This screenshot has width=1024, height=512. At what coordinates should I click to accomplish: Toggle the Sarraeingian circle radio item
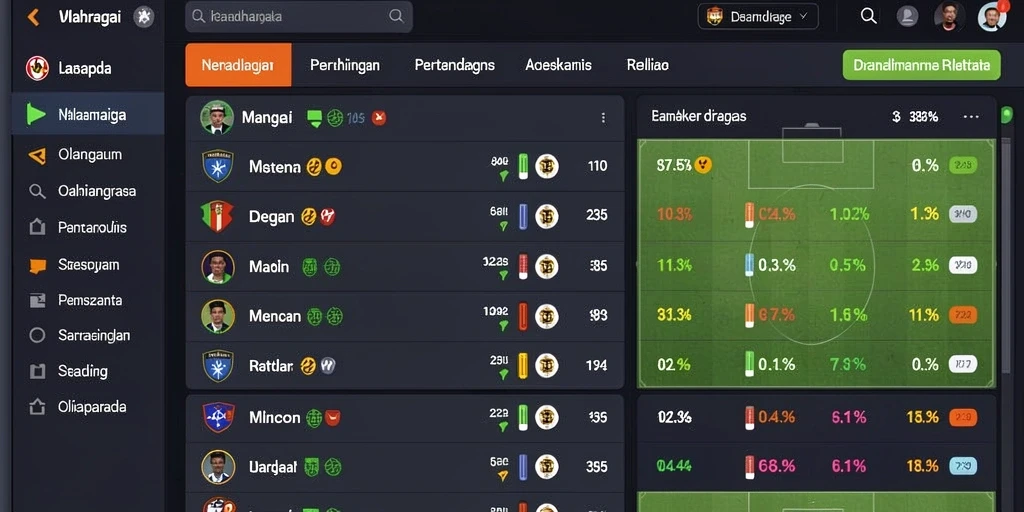pyautogui.click(x=37, y=336)
